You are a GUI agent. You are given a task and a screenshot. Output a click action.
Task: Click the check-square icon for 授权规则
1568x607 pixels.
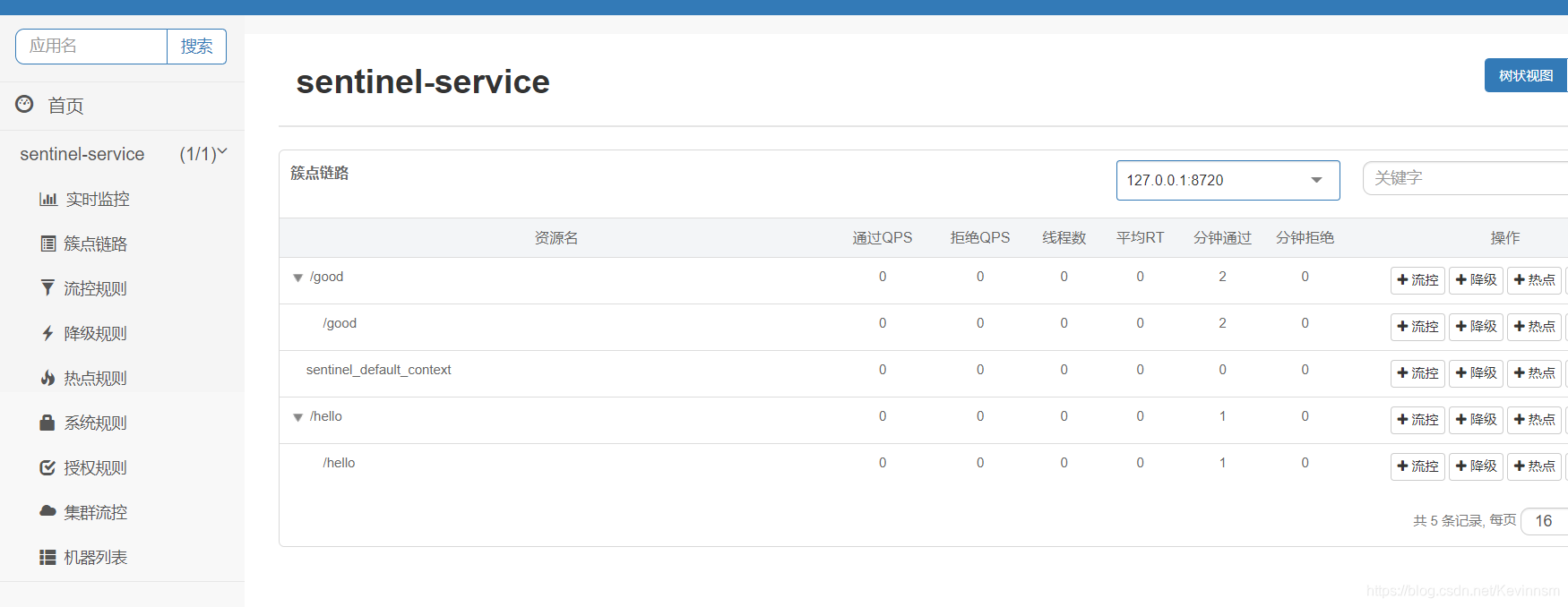[x=47, y=467]
